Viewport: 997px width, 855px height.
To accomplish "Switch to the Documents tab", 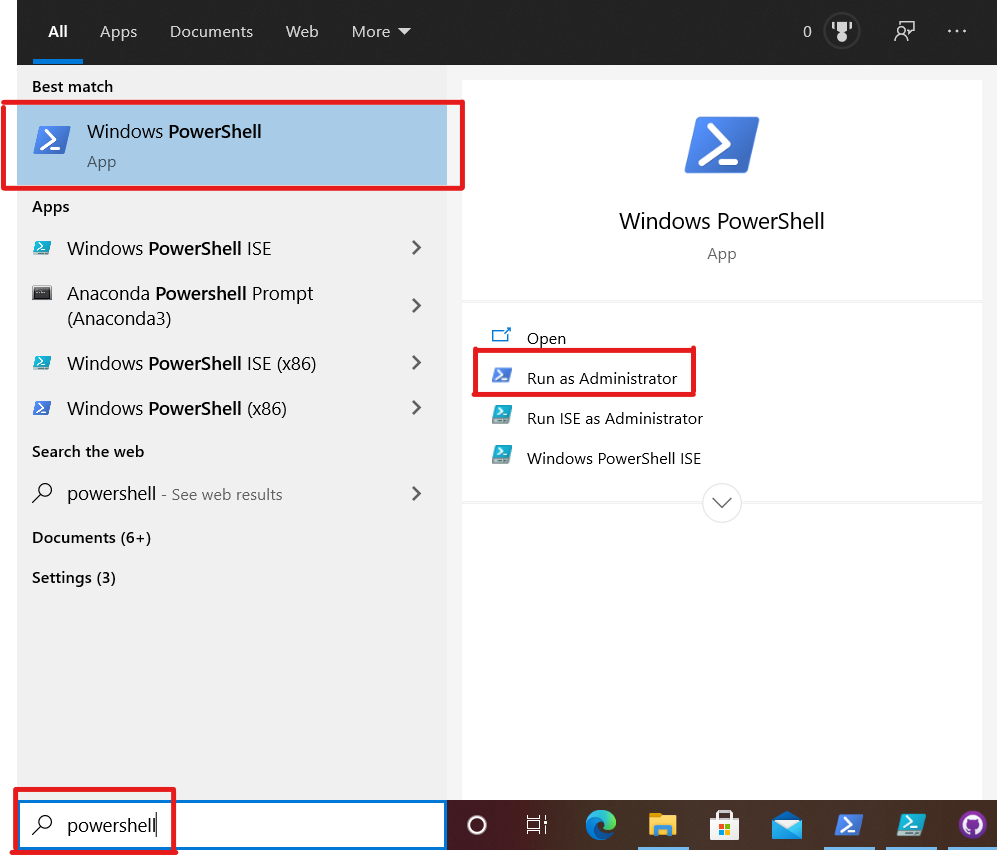I will click(211, 31).
